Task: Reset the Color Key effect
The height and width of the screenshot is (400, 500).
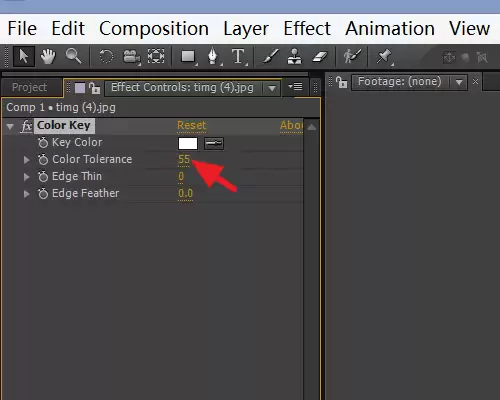Action: click(x=192, y=125)
